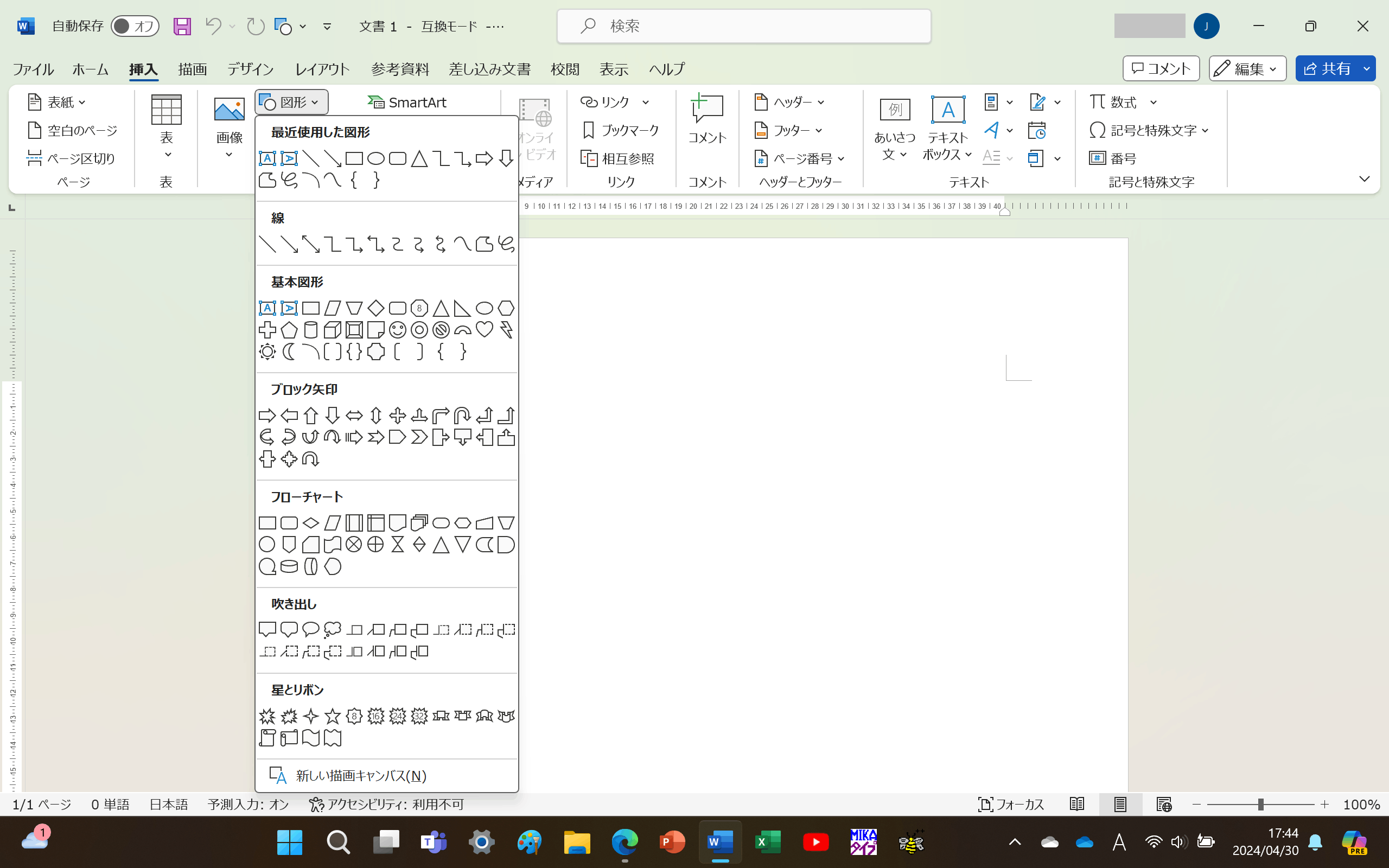Choose the flowchart diamond decision shape

pyautogui.click(x=310, y=523)
